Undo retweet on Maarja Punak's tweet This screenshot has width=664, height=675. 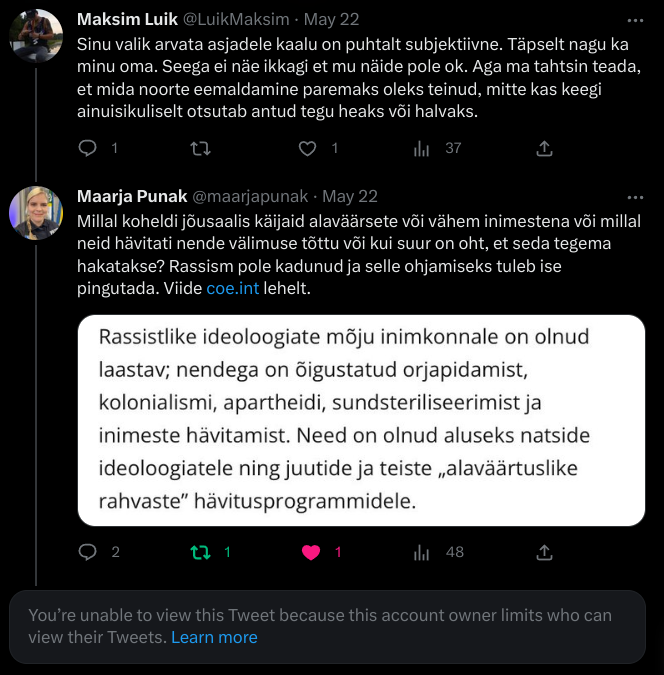[x=200, y=552]
